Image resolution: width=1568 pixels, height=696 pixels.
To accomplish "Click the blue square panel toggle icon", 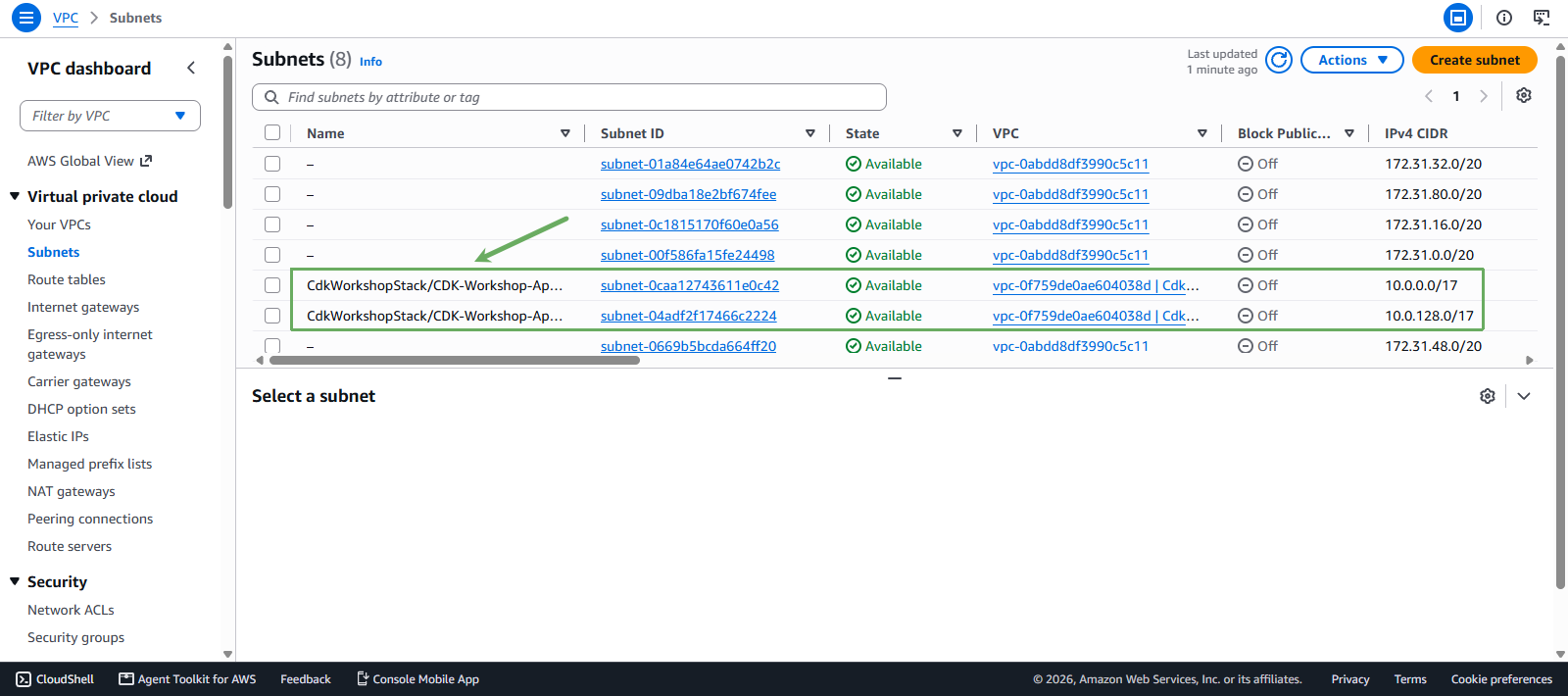I will pyautogui.click(x=1458, y=18).
